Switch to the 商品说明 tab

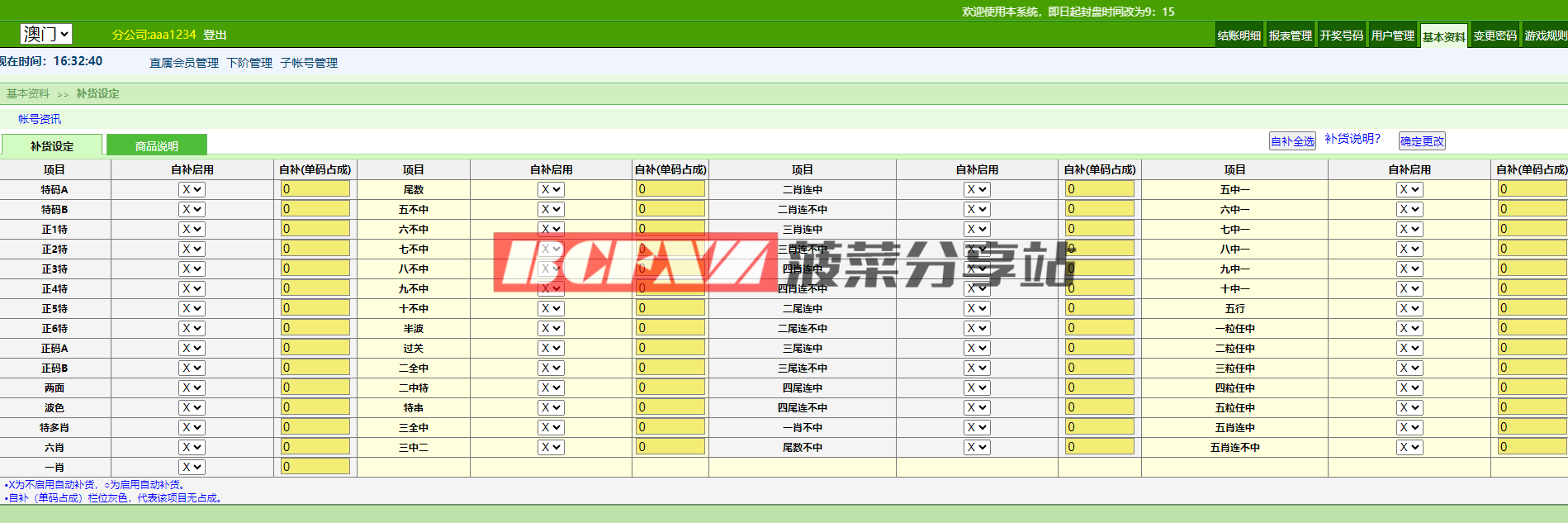pos(157,145)
